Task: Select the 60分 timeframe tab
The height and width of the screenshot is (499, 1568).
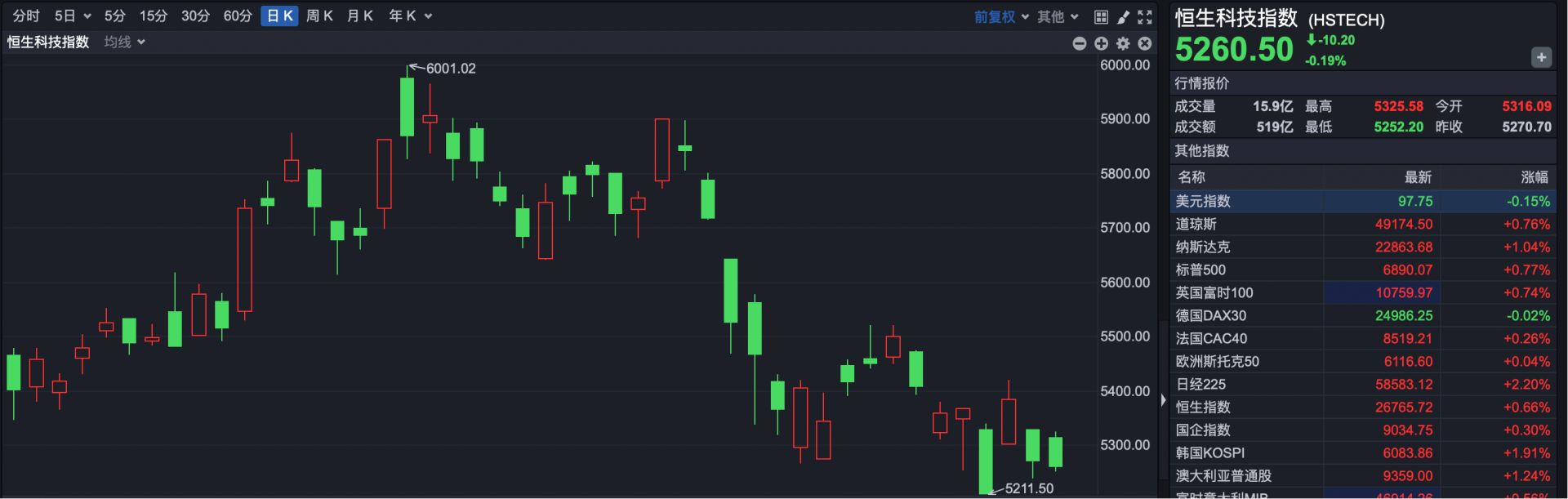Action: pos(238,16)
